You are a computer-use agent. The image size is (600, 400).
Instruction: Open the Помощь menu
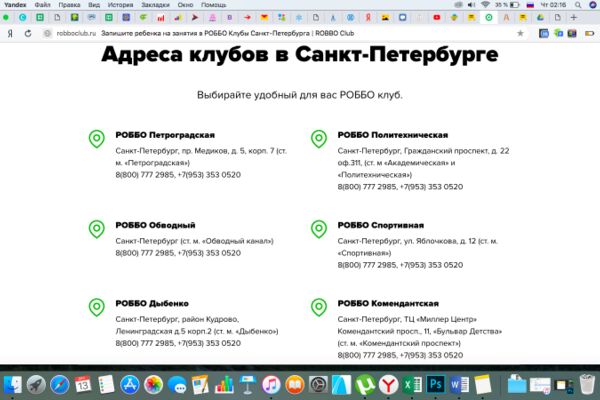(x=214, y=5)
